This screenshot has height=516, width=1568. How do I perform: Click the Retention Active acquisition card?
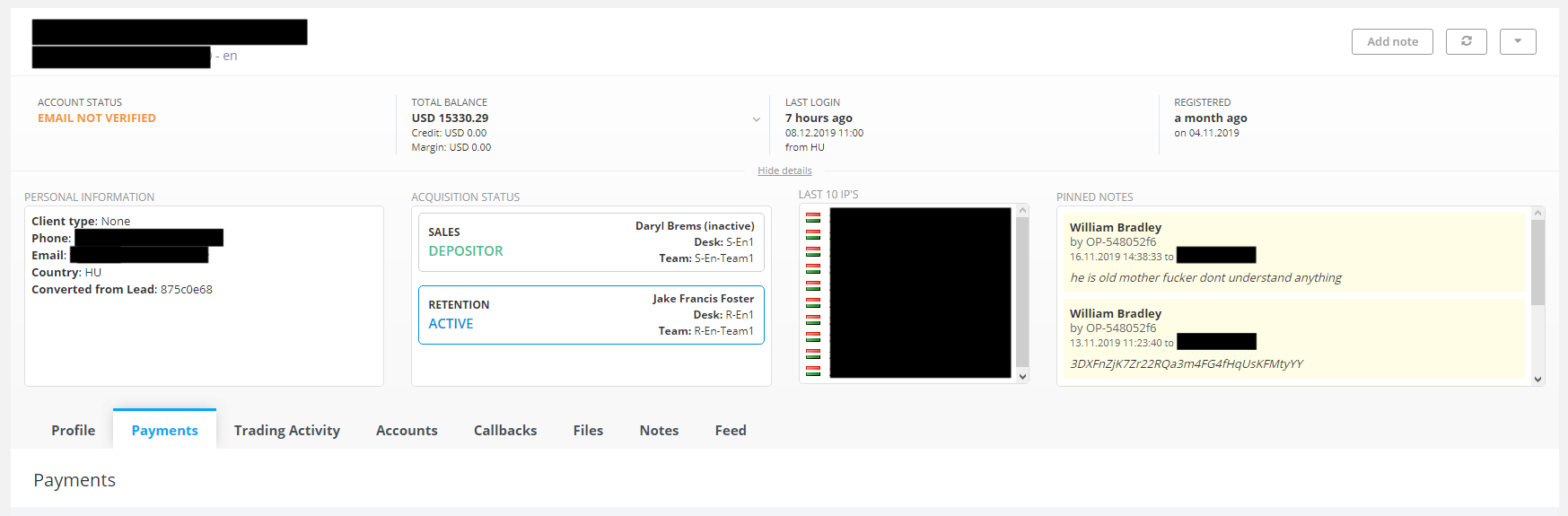(x=591, y=315)
